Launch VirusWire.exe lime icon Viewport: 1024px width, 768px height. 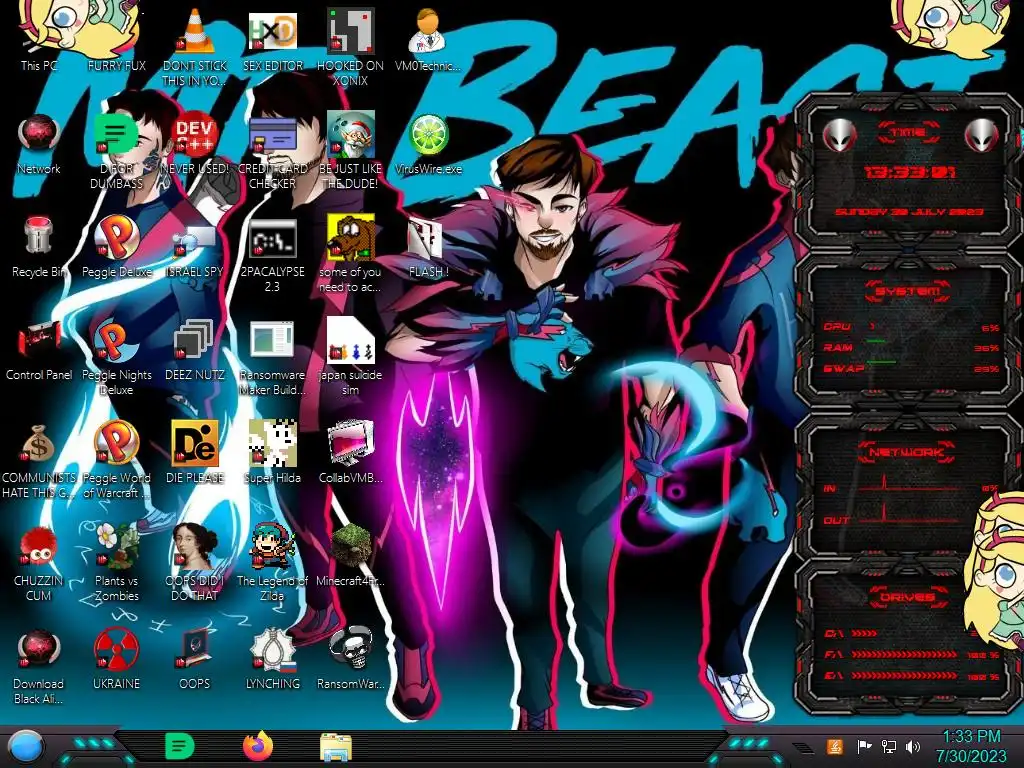428,135
